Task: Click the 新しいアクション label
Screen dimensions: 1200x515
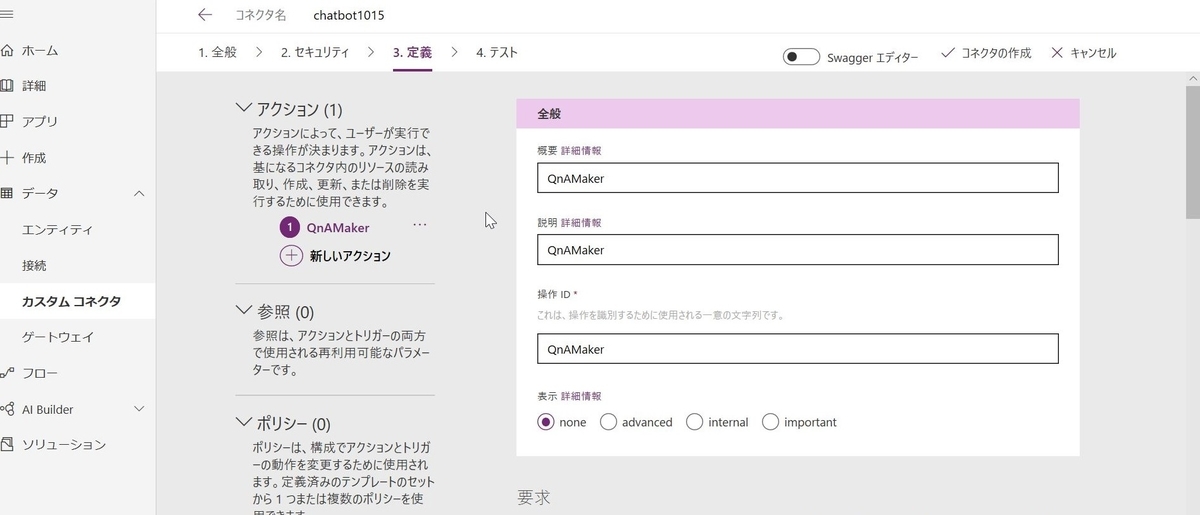Action: (x=350, y=256)
